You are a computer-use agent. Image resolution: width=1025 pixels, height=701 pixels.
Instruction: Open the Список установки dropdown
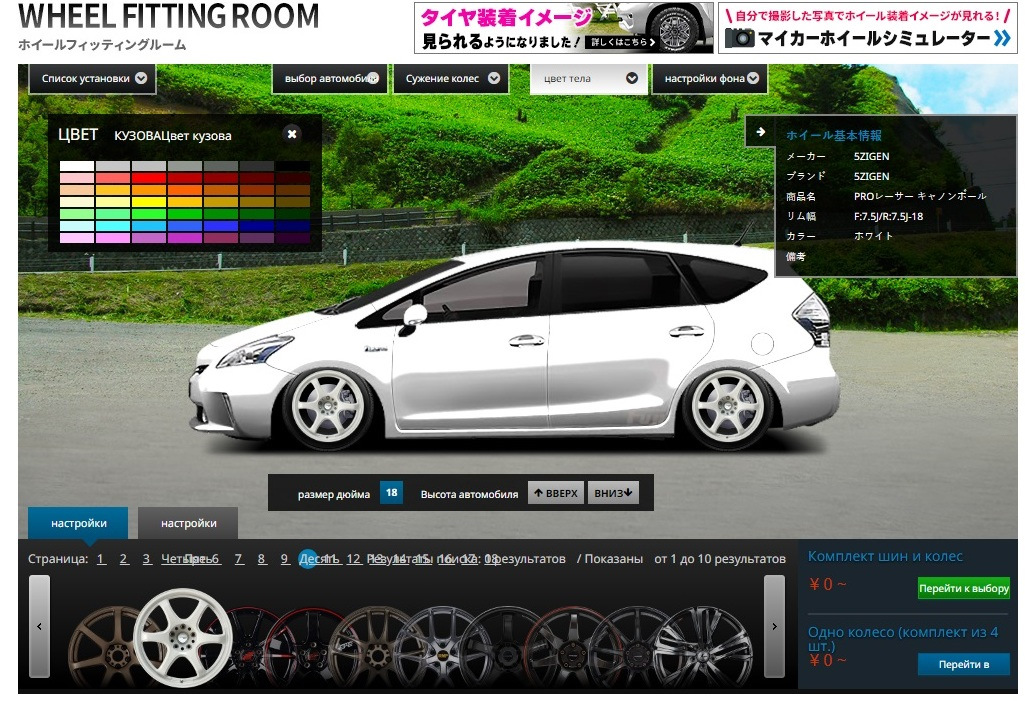(92, 78)
